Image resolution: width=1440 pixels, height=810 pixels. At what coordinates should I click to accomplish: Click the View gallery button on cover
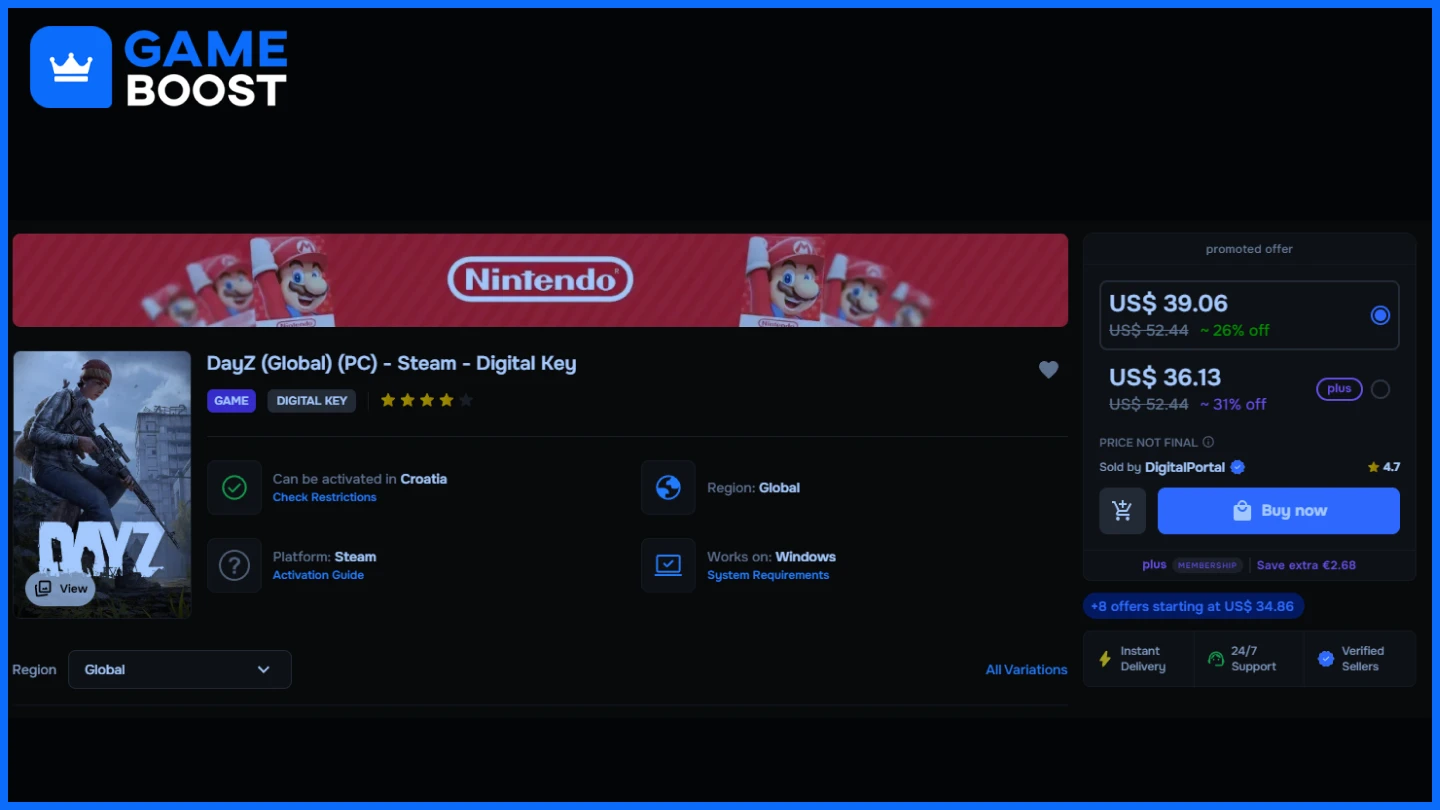point(61,589)
